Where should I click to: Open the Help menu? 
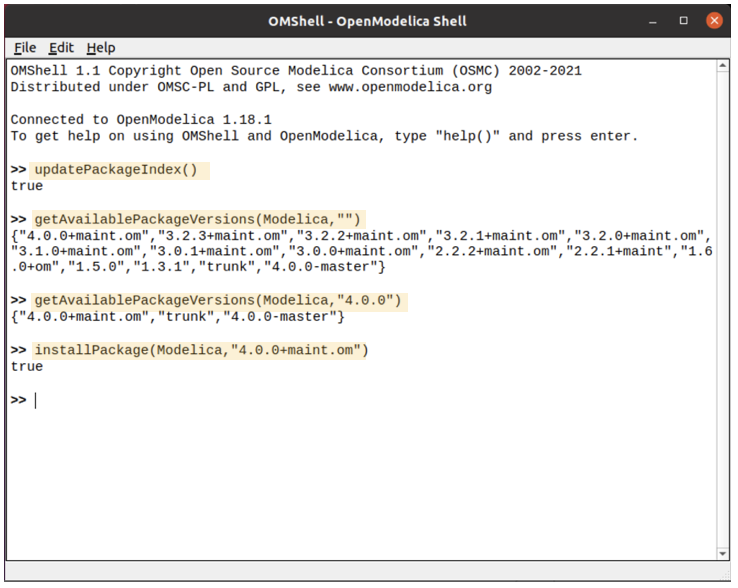(x=101, y=48)
